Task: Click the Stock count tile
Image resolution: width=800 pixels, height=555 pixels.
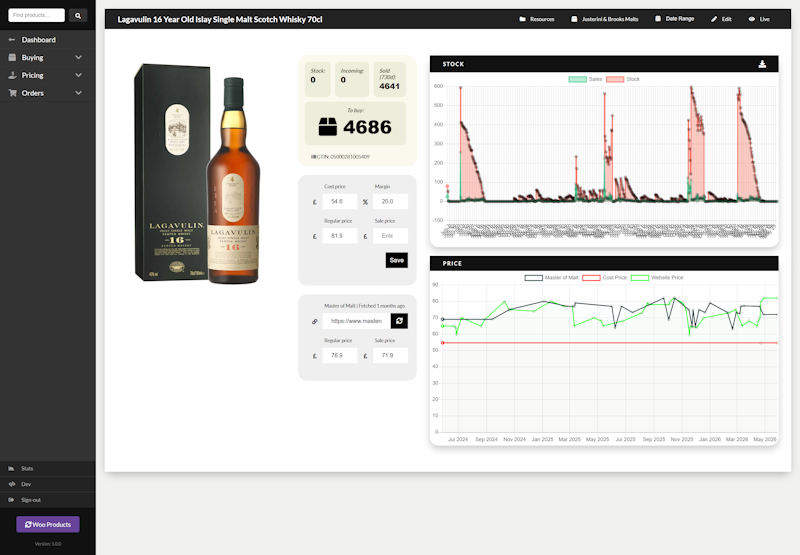Action: coord(318,79)
